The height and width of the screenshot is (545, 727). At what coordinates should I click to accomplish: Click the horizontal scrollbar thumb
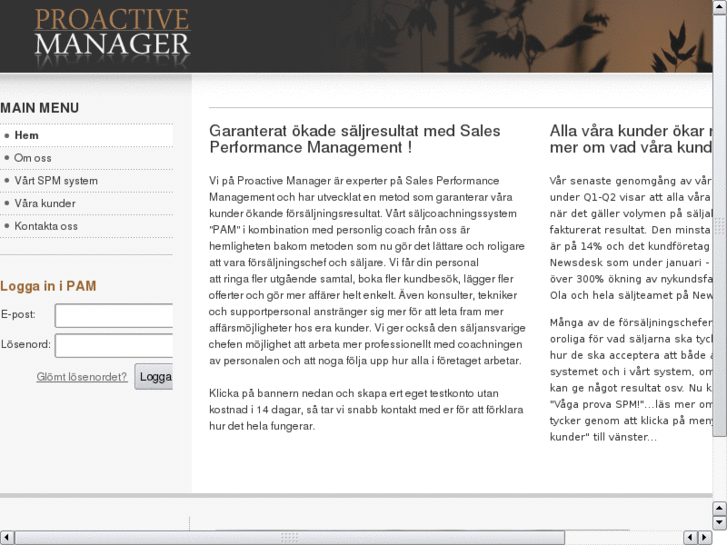pyautogui.click(x=290, y=538)
